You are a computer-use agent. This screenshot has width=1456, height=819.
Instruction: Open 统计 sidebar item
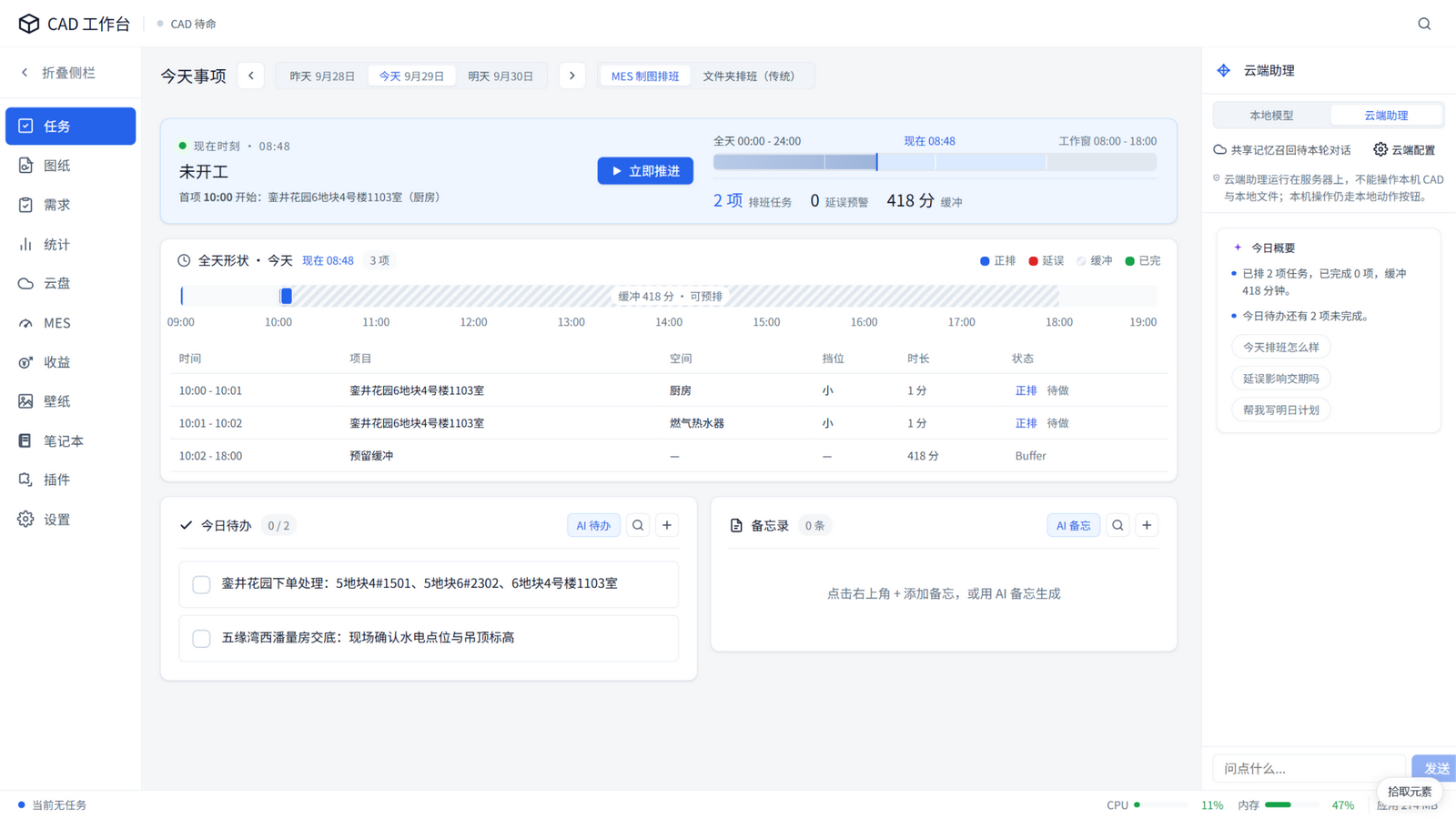(x=70, y=244)
